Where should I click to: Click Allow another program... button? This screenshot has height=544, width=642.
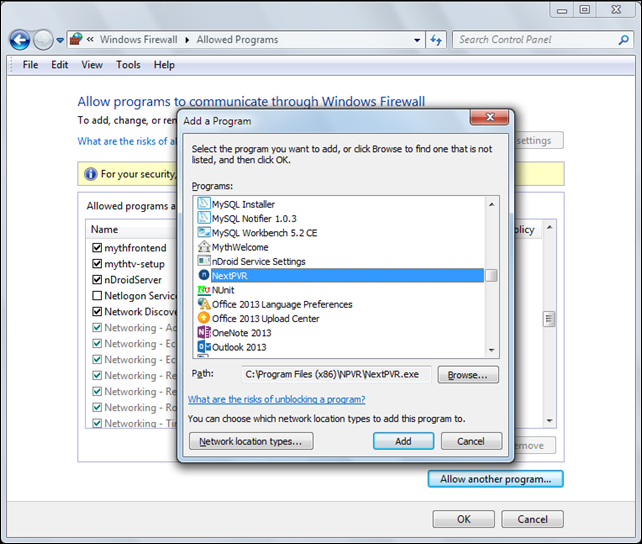coord(495,479)
